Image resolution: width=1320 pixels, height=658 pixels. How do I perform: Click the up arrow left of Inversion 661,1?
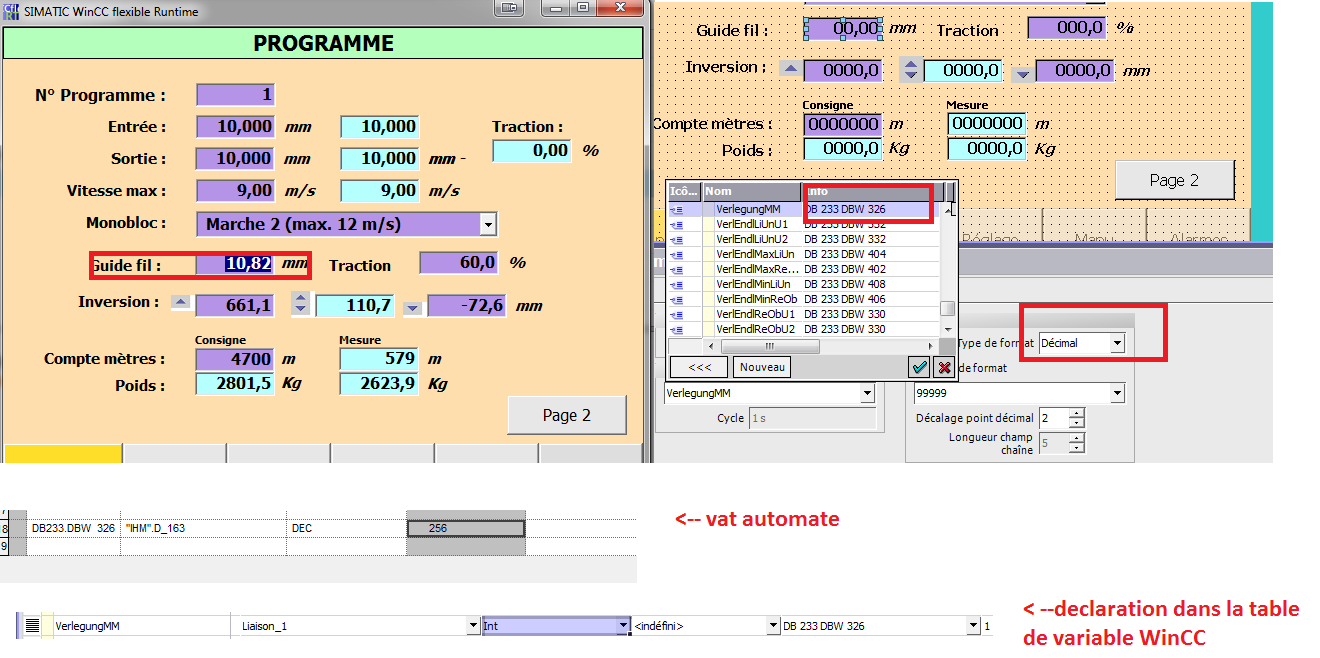[180, 302]
